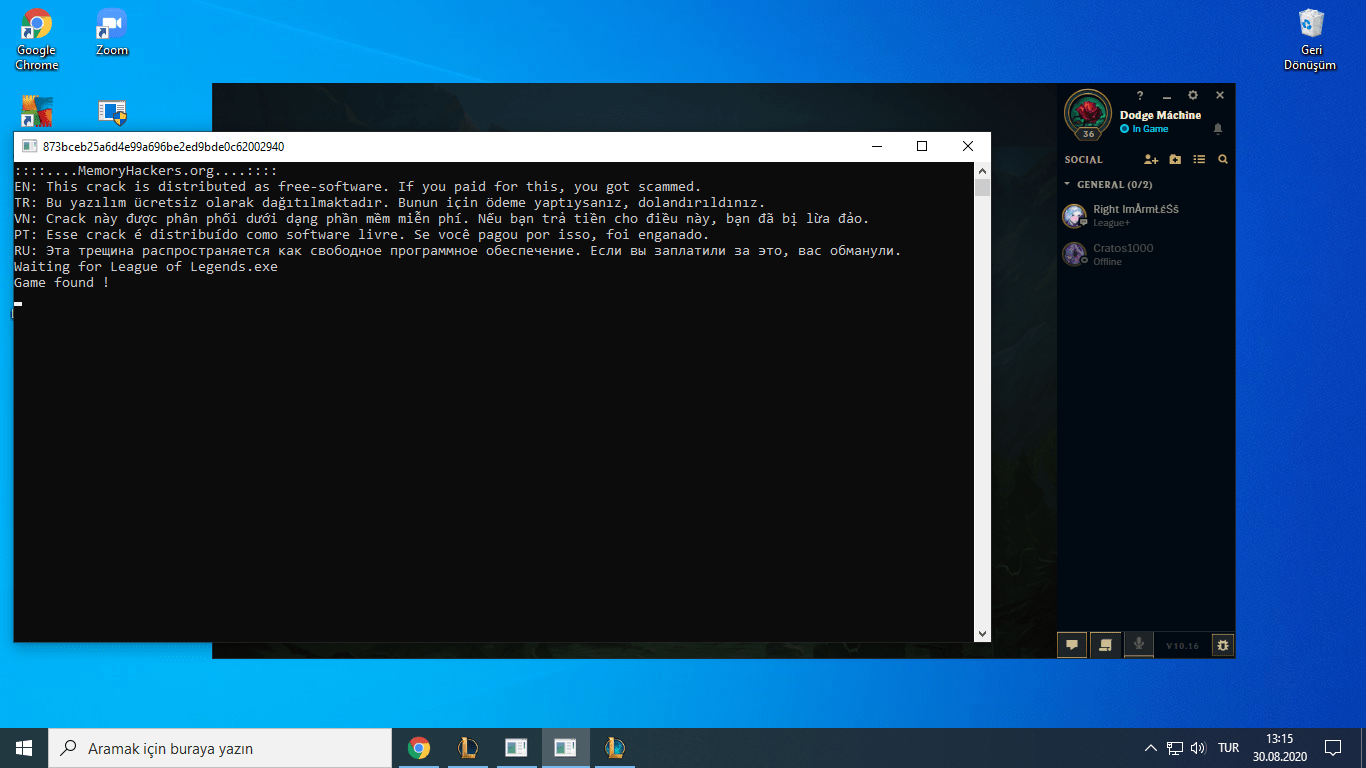Click the console scrollbar up arrow
This screenshot has height=768, width=1366.
point(982,171)
